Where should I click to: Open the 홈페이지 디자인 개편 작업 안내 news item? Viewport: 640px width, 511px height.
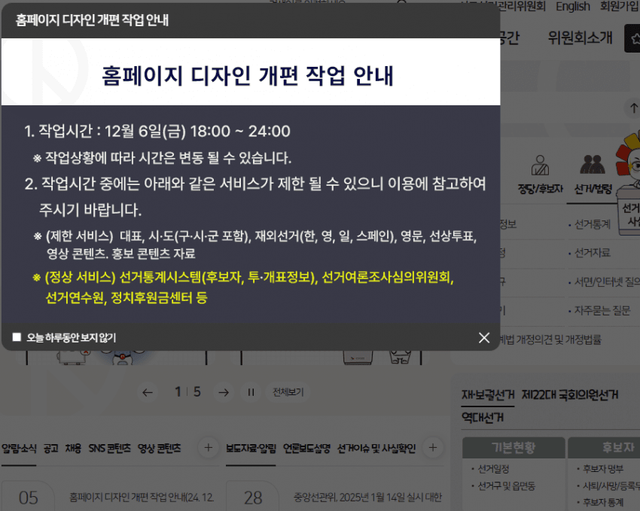click(143, 497)
